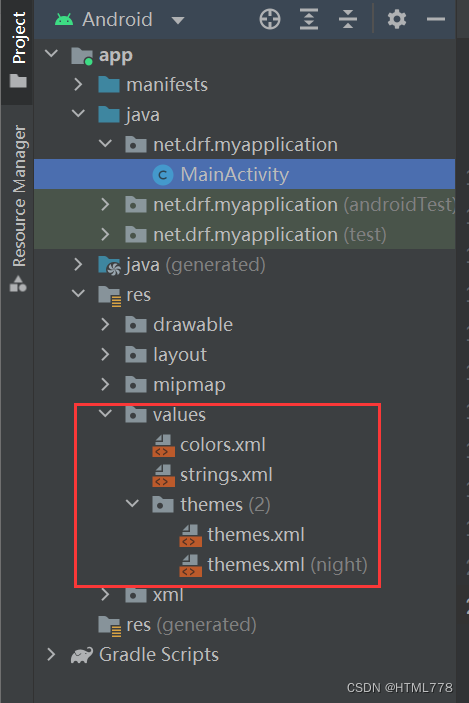Select the colors.xml file name

tap(223, 445)
